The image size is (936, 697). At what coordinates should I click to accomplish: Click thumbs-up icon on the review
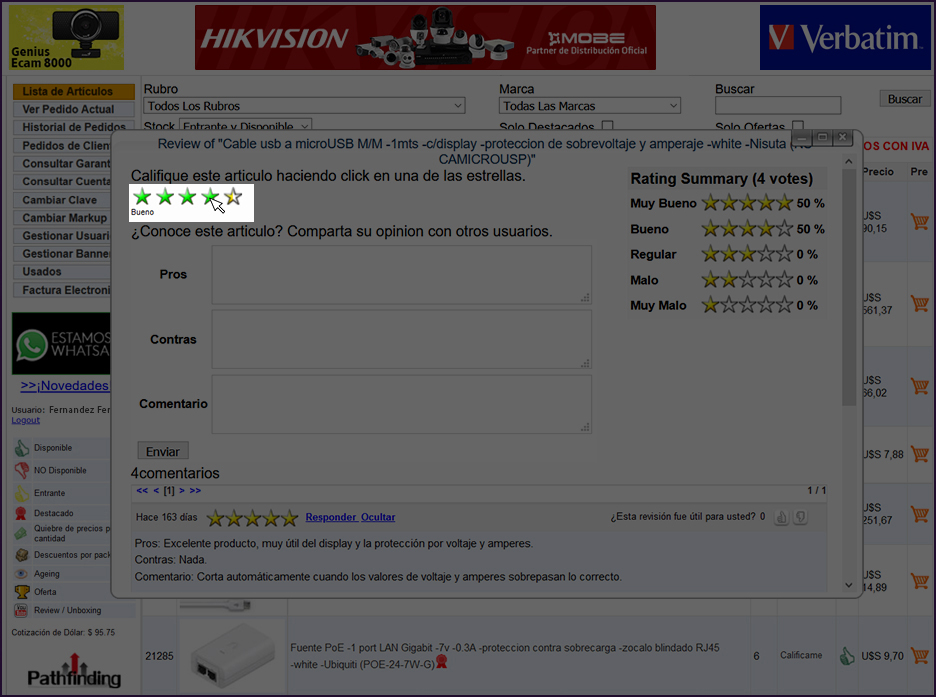[x=782, y=517]
